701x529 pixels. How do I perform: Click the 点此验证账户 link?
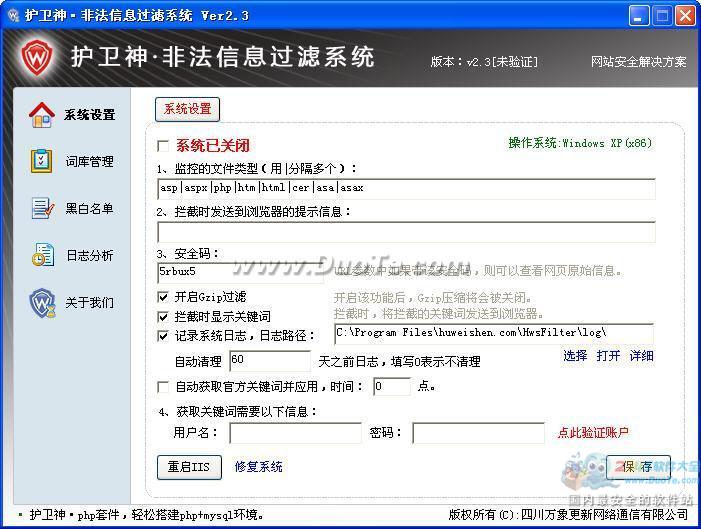tap(593, 433)
